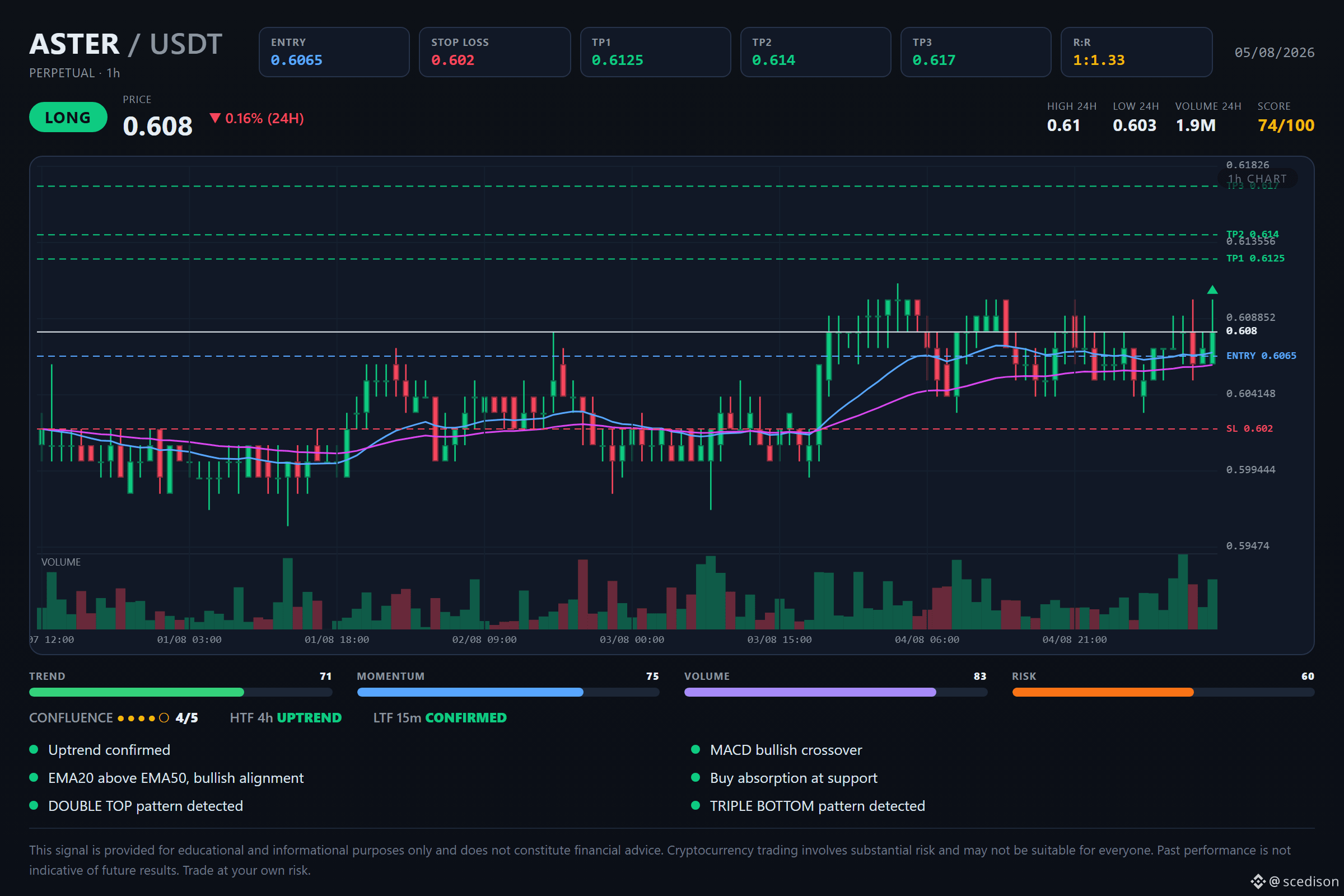Select the R:R 1:1.33 card

[x=1137, y=52]
